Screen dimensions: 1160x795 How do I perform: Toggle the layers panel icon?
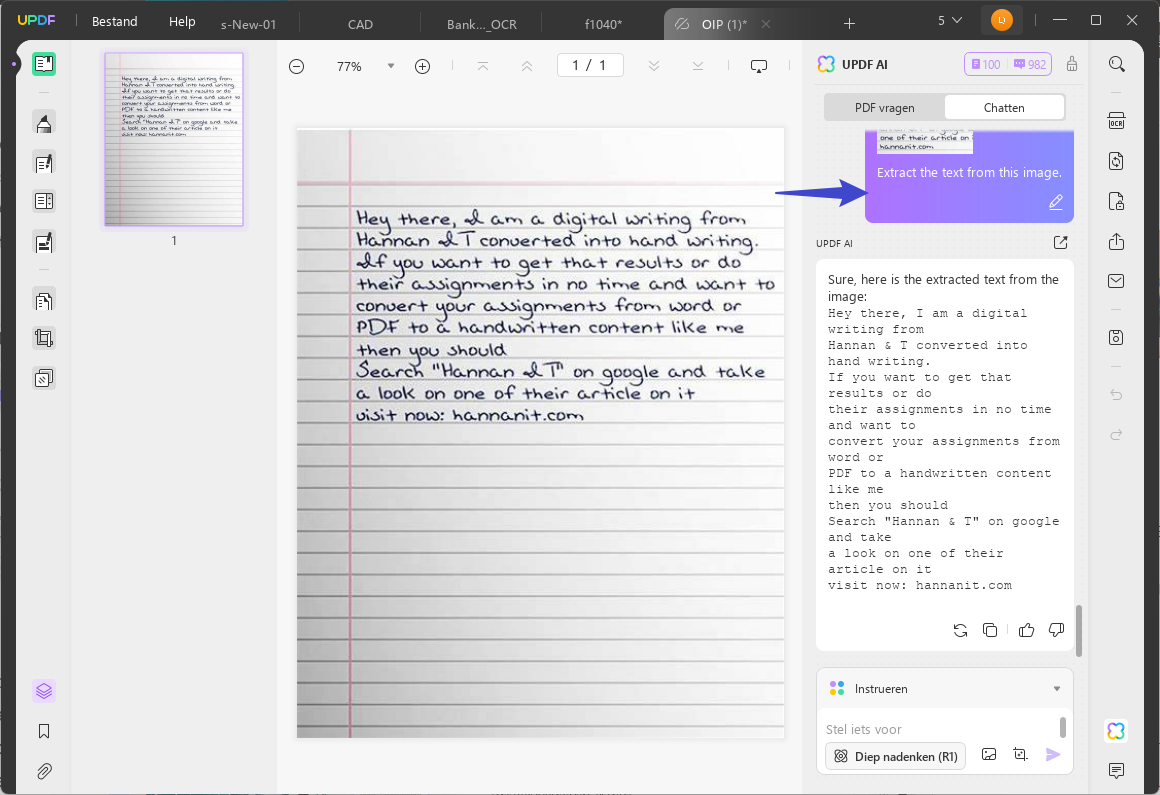44,691
